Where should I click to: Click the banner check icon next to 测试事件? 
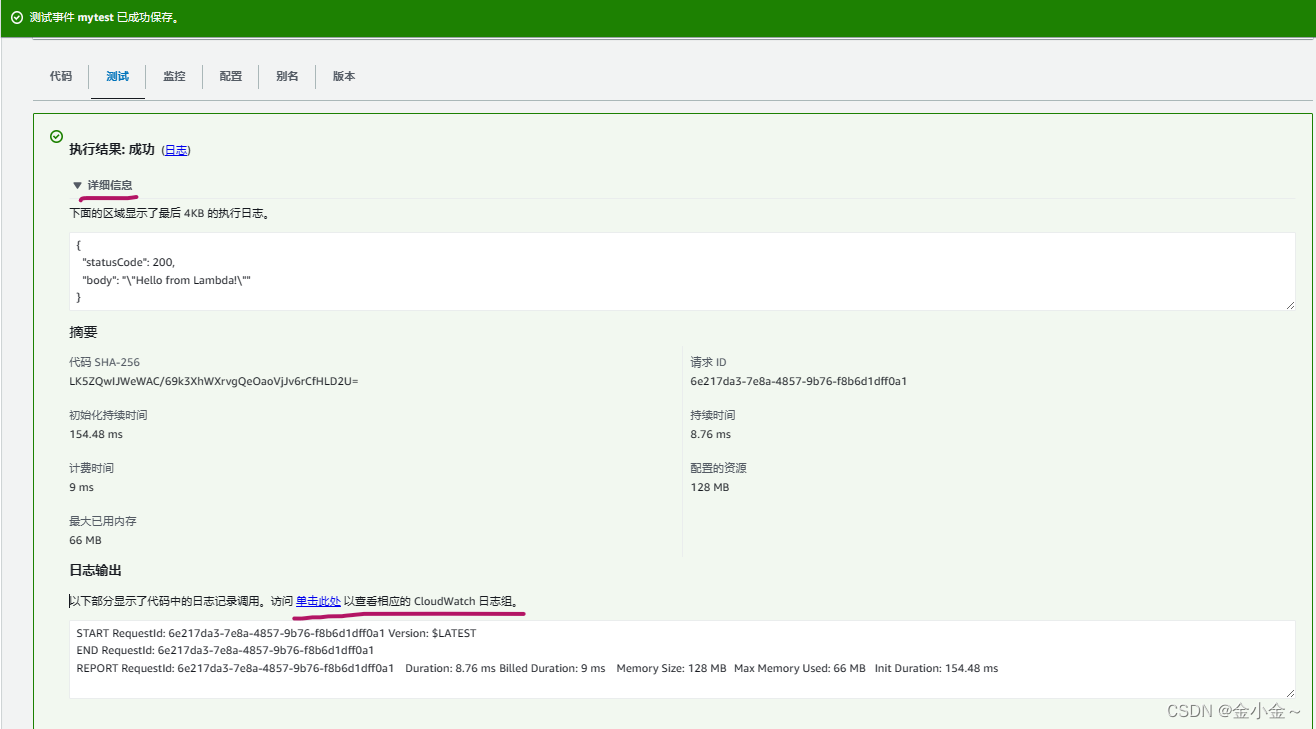click(x=17, y=19)
